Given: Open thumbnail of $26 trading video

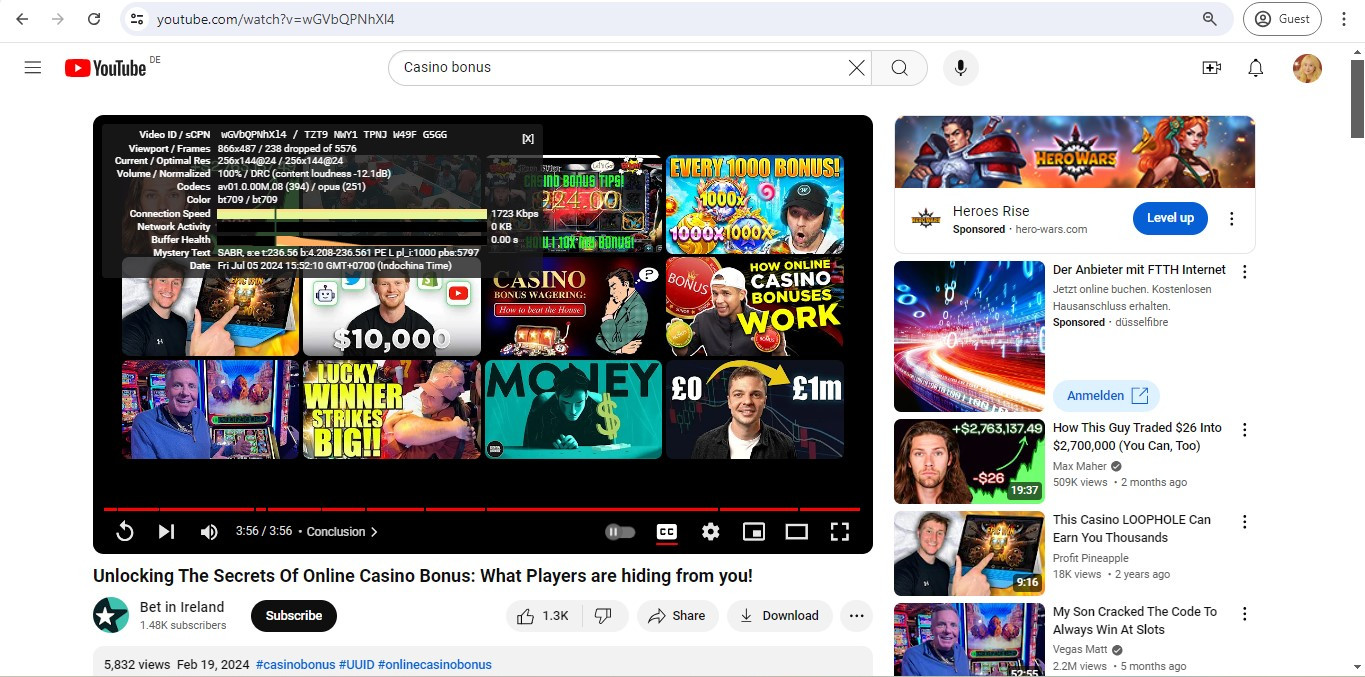Looking at the screenshot, I should tap(969, 461).
